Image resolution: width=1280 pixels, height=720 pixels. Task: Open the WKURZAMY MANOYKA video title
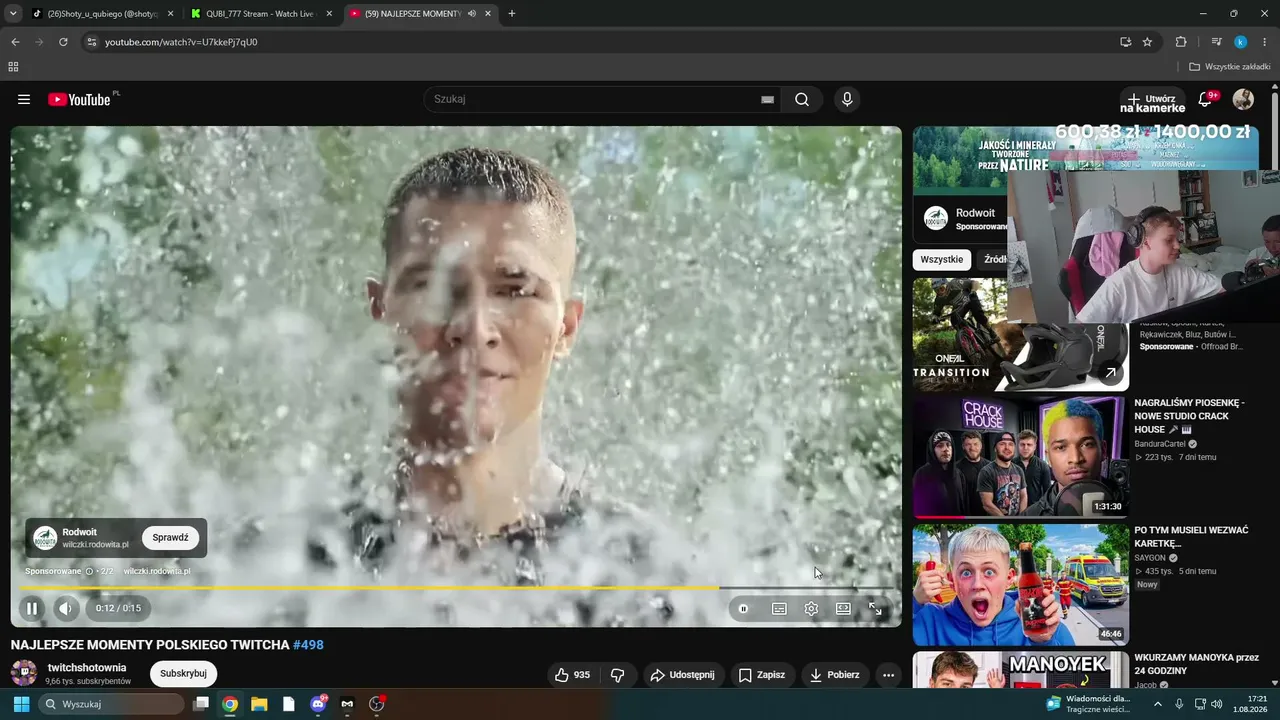click(1196, 664)
